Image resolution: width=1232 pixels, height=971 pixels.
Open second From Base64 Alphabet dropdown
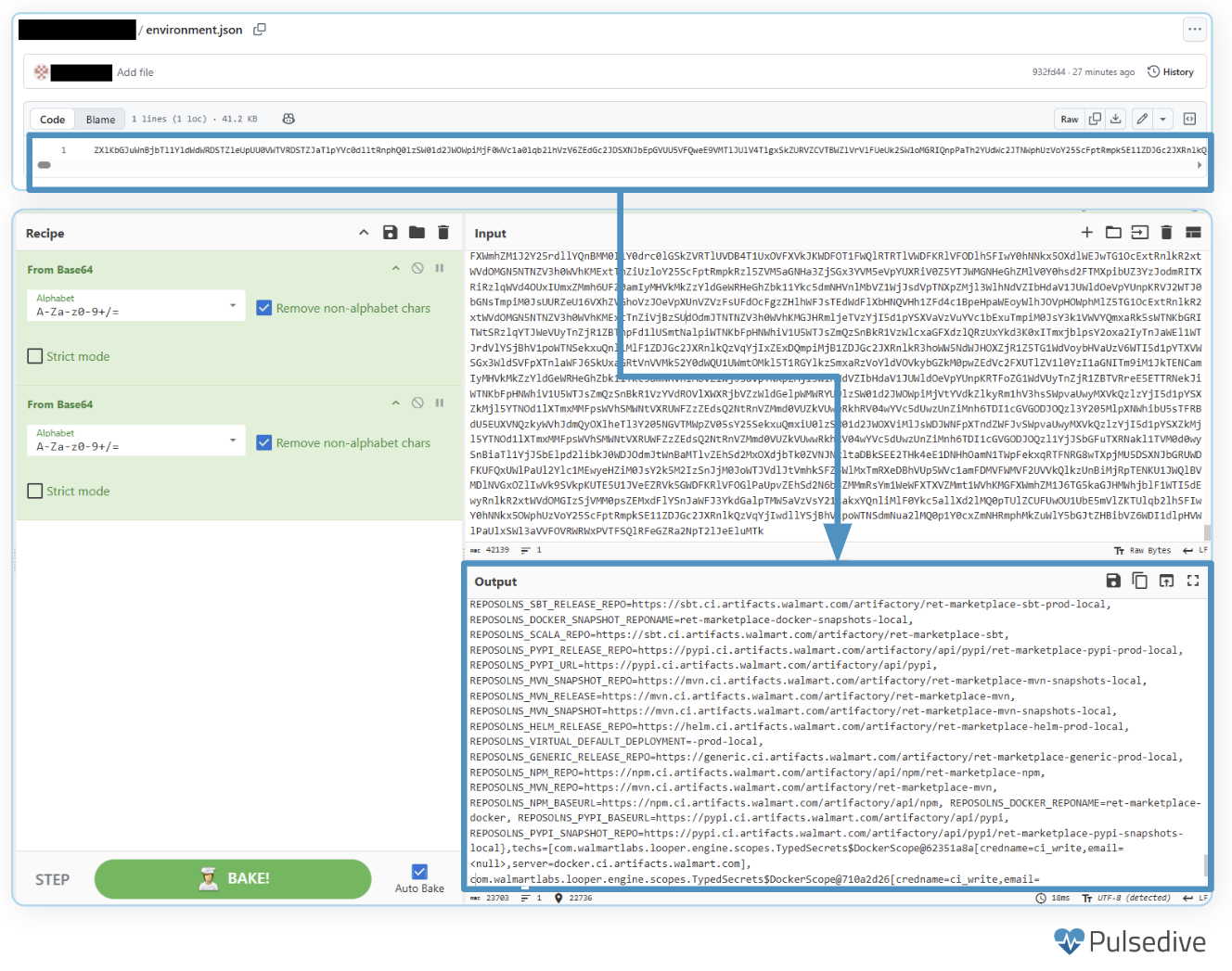click(x=135, y=440)
